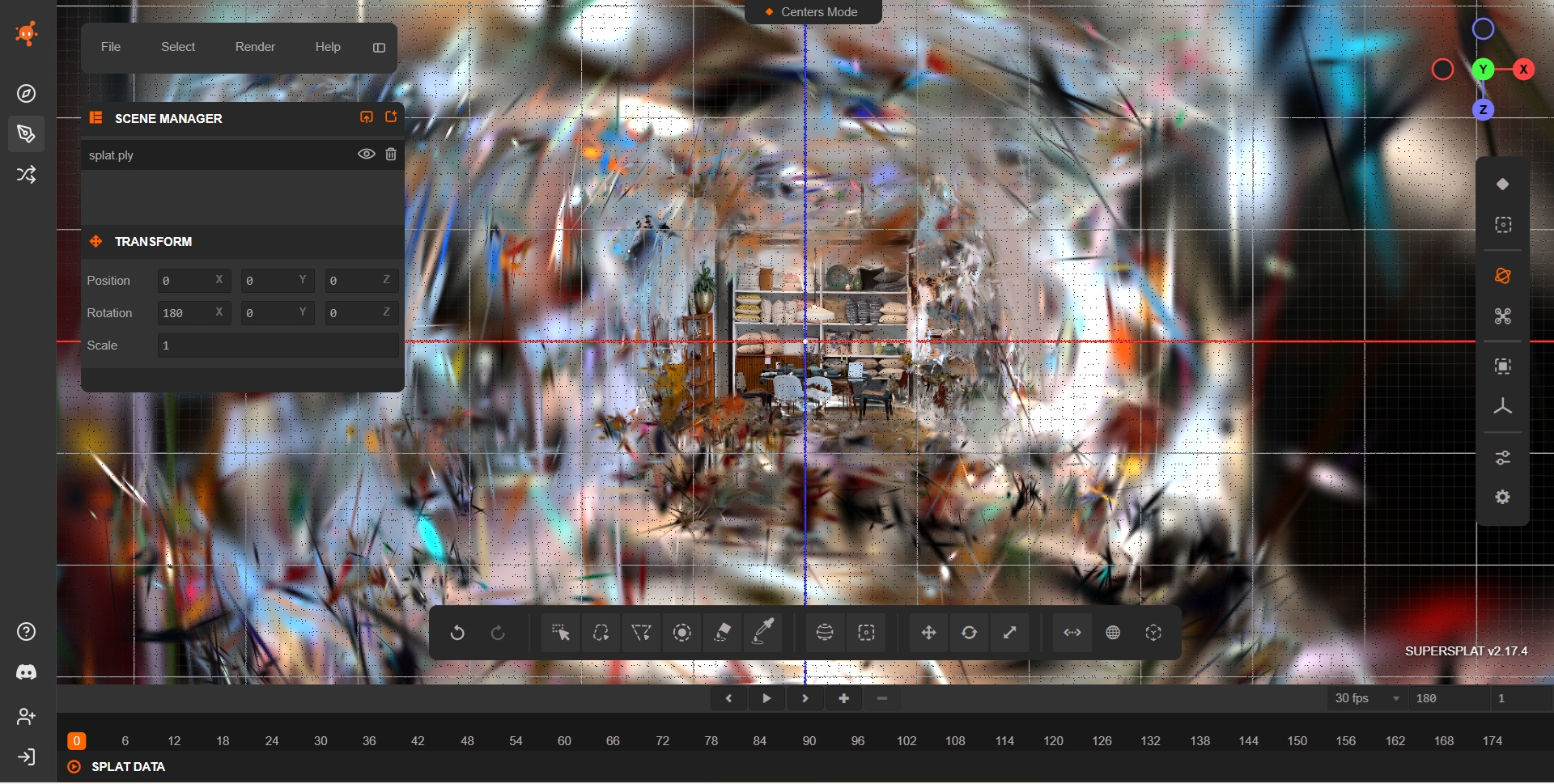Viewport: 1554px width, 784px height.
Task: Select the sphere selection tool
Action: pos(825,633)
